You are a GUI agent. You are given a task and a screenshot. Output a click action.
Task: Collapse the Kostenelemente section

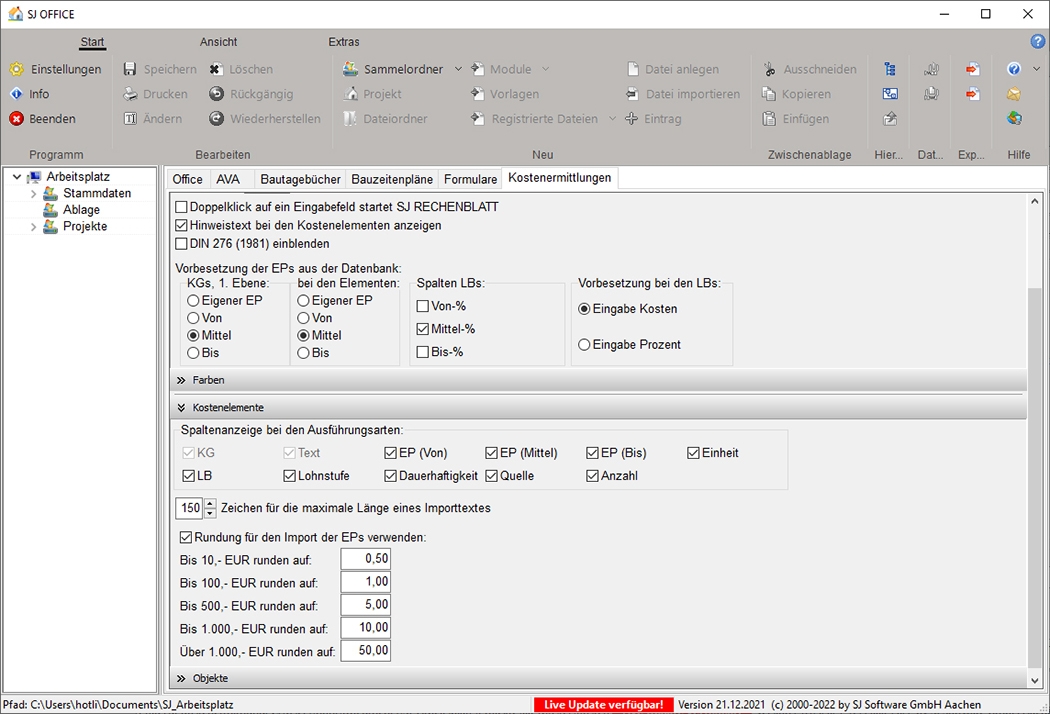tap(181, 407)
